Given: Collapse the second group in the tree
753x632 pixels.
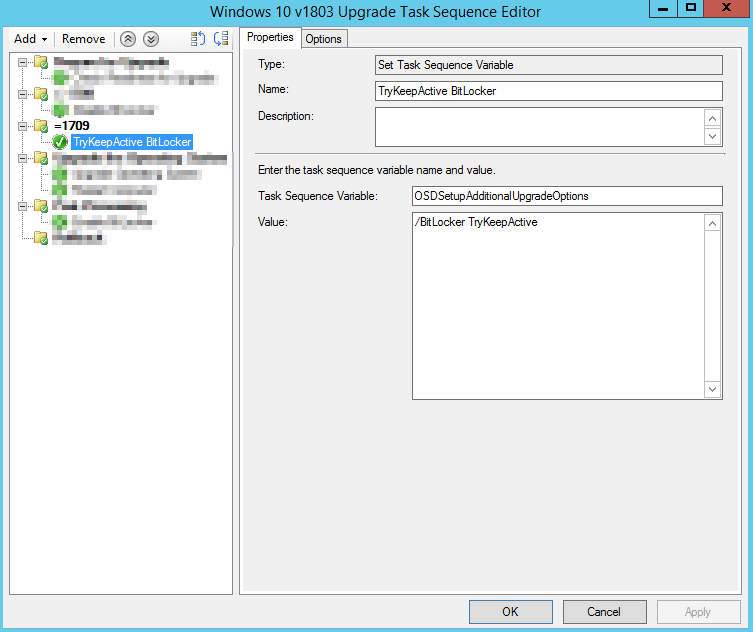Looking at the screenshot, I should pos(23,94).
